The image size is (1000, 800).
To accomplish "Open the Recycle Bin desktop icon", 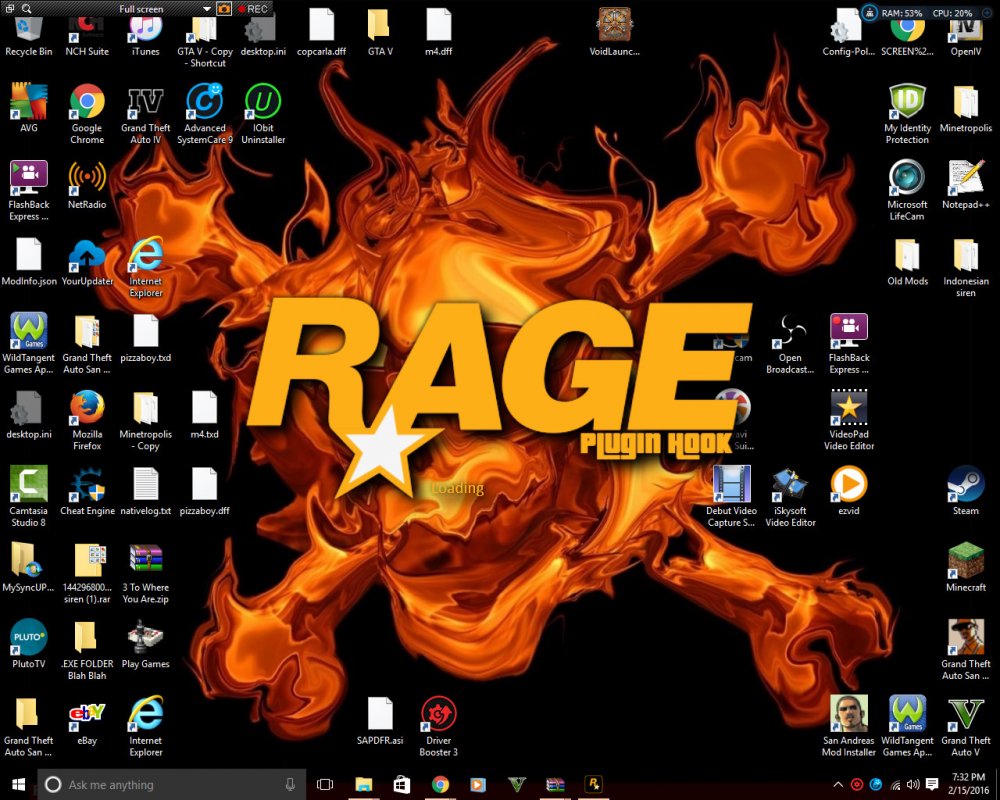I will click(x=29, y=37).
